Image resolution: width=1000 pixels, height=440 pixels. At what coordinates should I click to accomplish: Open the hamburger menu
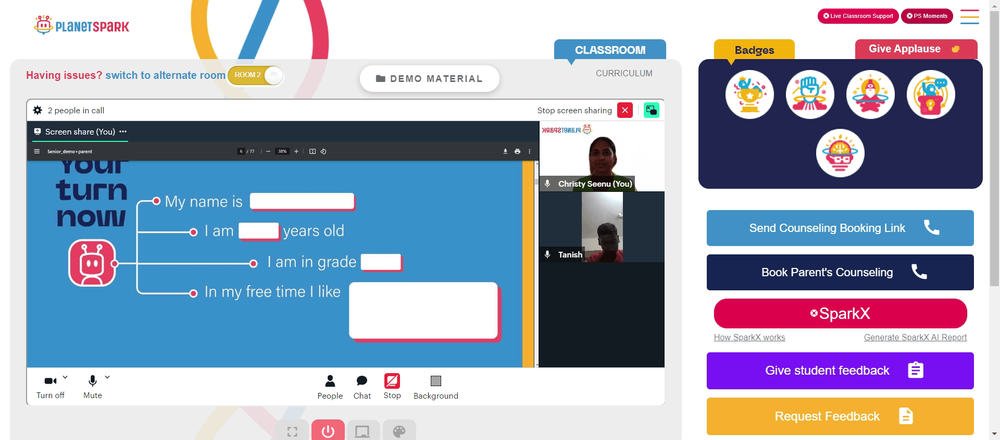tap(969, 17)
